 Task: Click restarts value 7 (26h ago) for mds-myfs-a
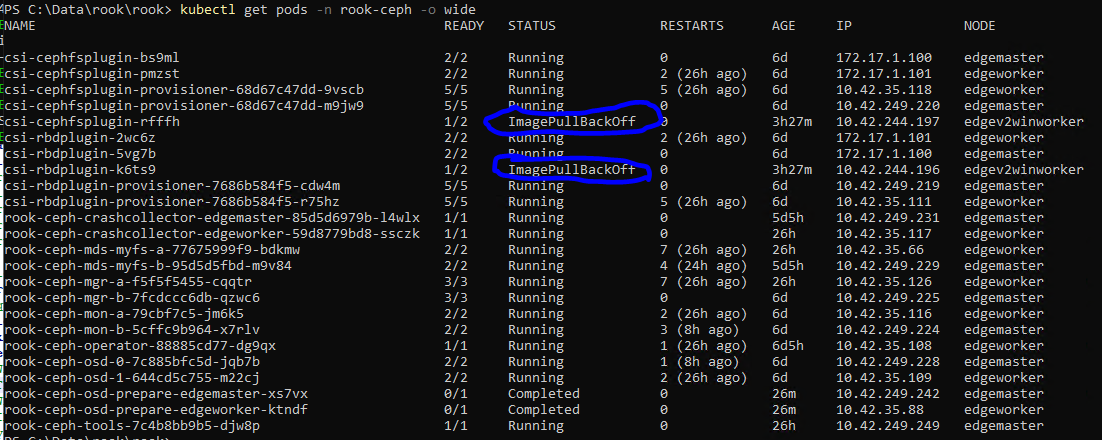[704, 250]
